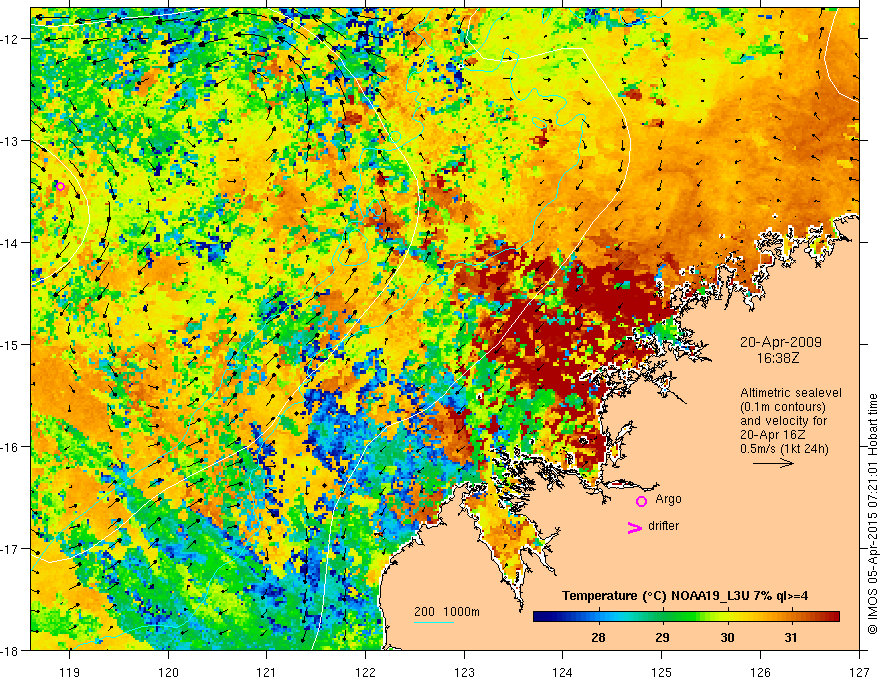This screenshot has height=680, width=880.
Task: Click the longitude axis label 119
Action: tap(70, 672)
